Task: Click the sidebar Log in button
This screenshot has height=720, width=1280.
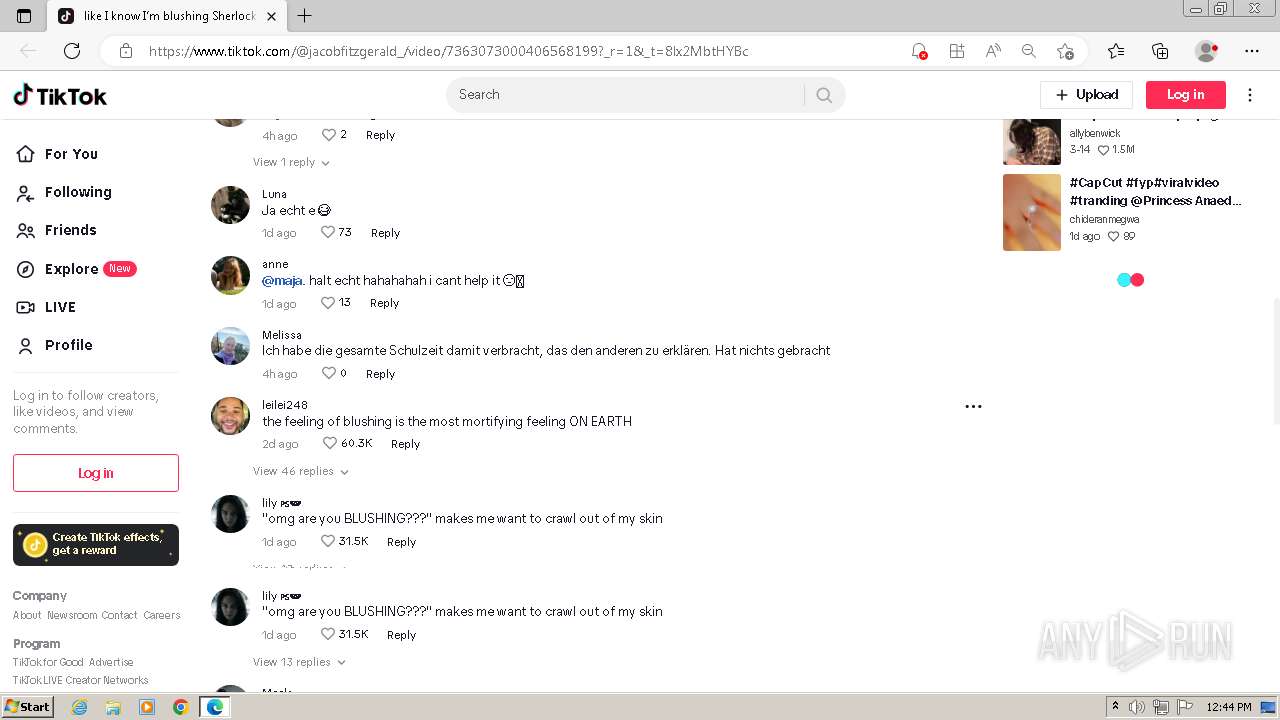Action: click(96, 473)
